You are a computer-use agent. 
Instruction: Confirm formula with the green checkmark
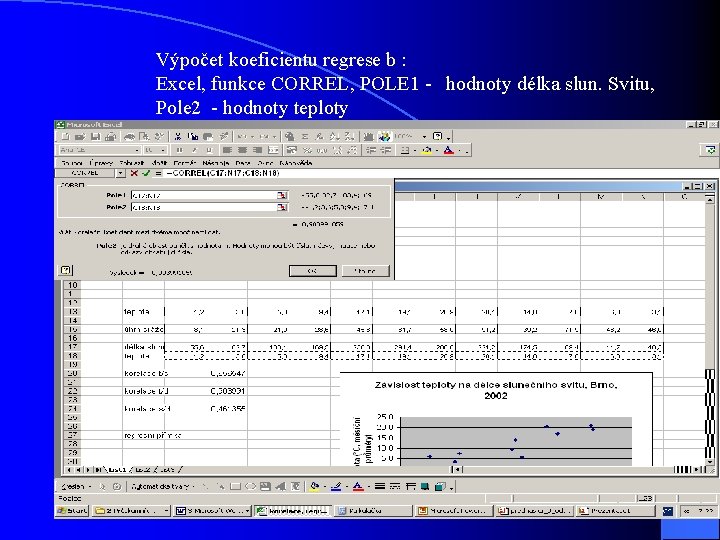[146, 173]
